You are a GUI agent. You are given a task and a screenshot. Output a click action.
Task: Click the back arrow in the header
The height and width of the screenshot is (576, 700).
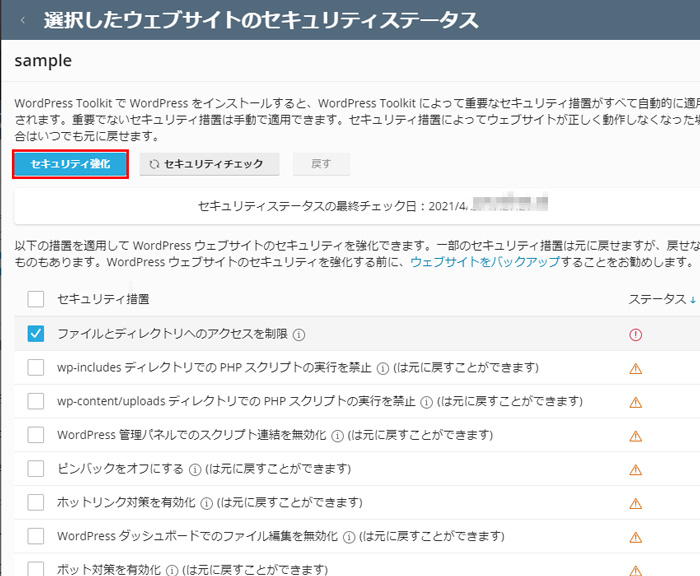pyautogui.click(x=24, y=20)
